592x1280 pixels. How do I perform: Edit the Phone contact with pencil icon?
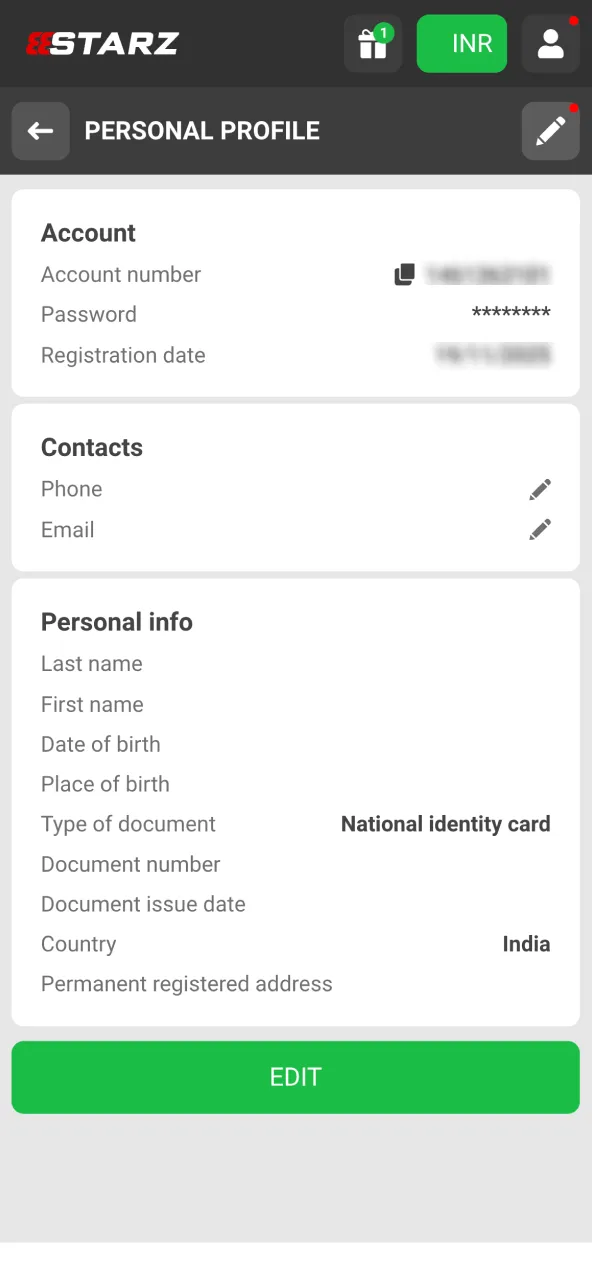[x=539, y=489]
